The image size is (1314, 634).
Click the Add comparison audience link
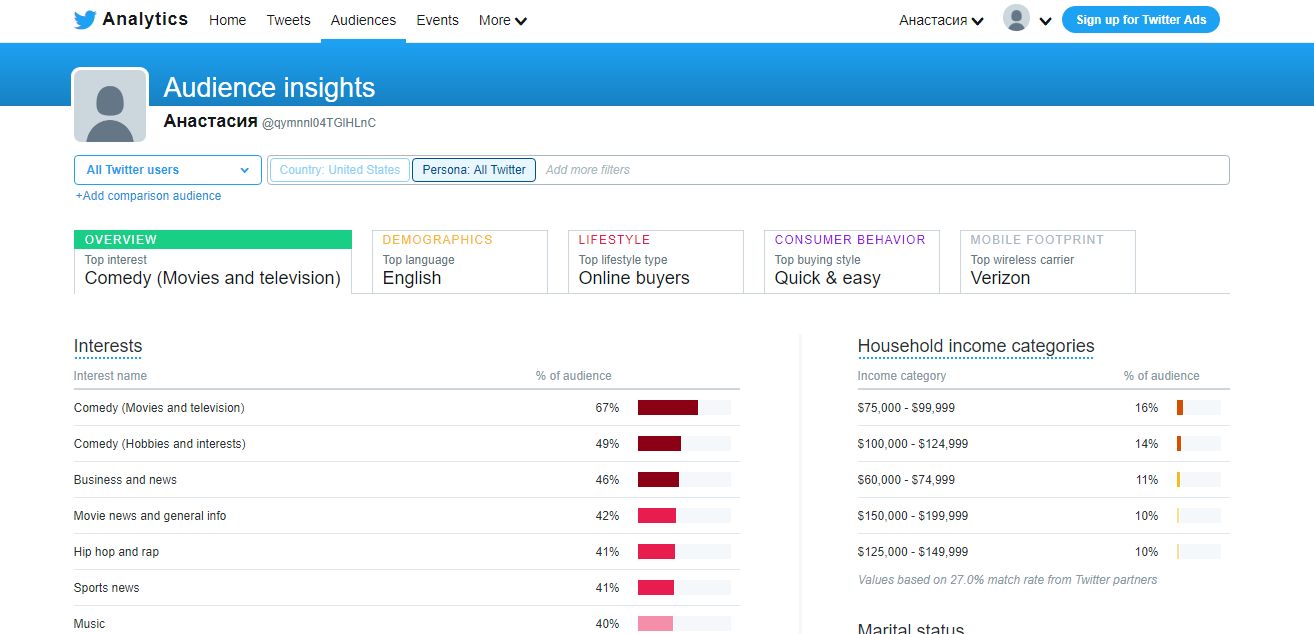point(149,195)
